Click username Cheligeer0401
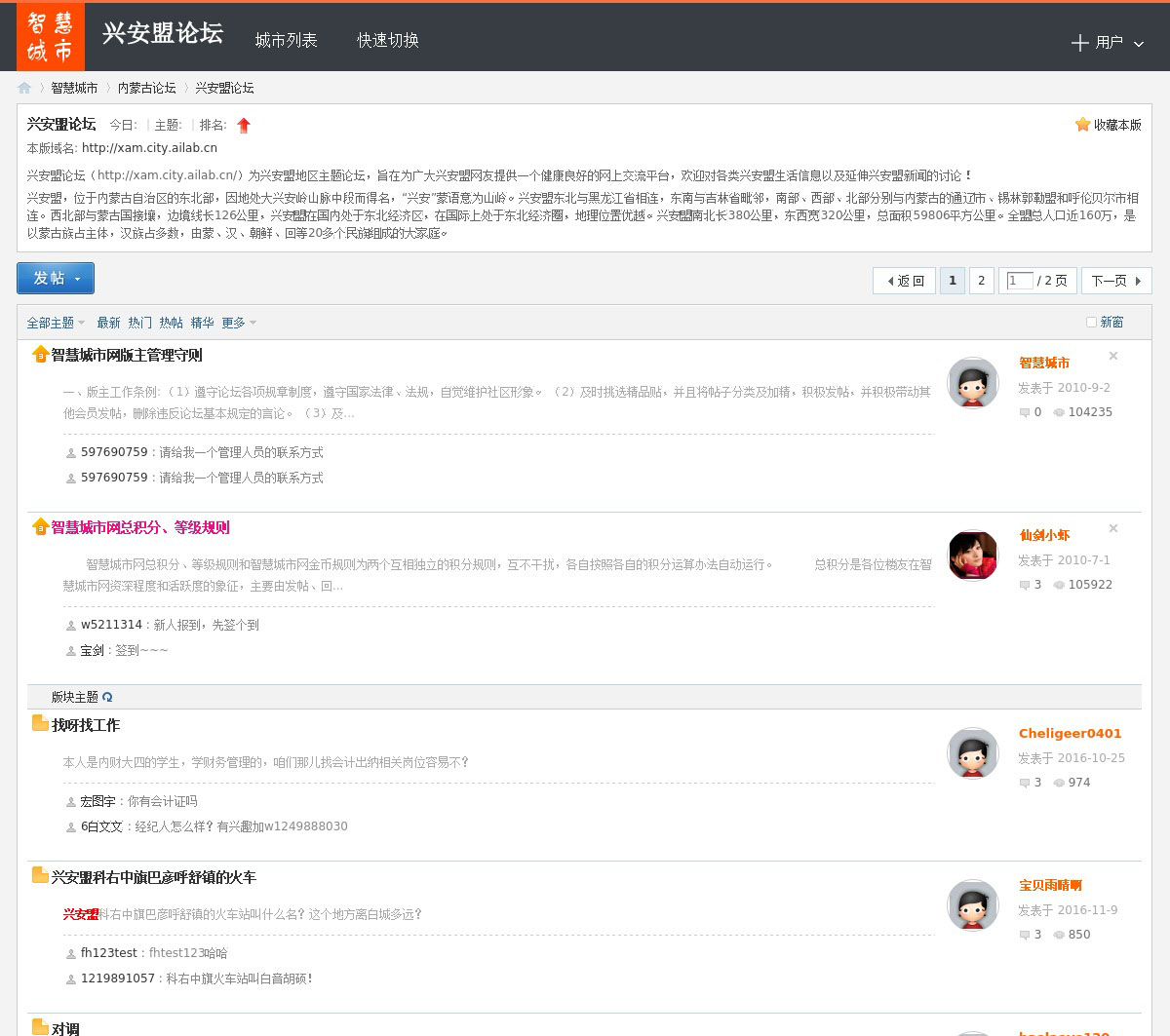1170x1036 pixels. [x=1071, y=733]
